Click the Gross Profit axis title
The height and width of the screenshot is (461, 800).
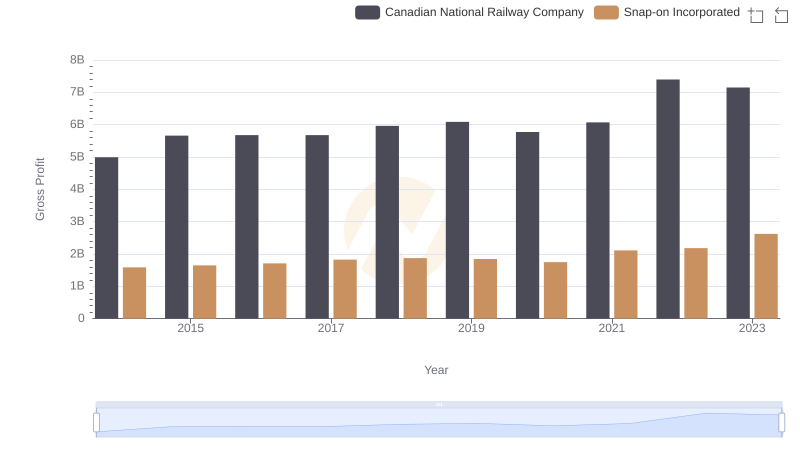(x=40, y=189)
